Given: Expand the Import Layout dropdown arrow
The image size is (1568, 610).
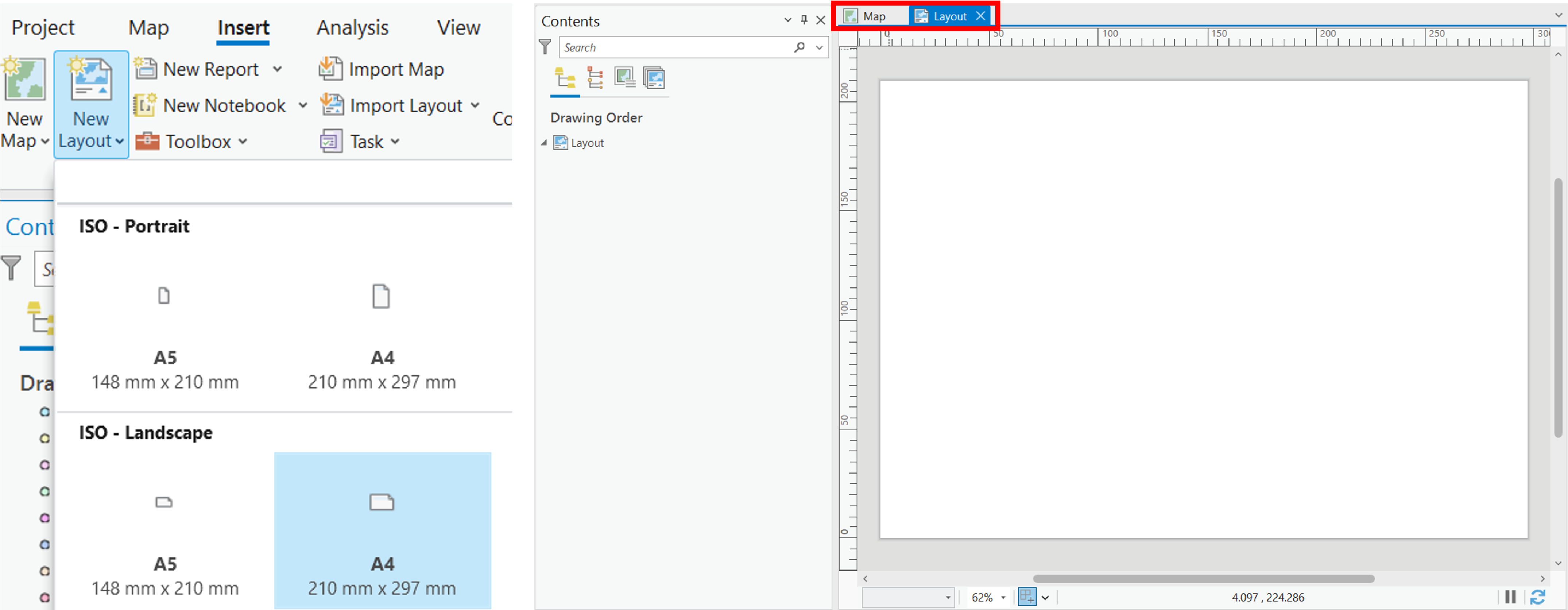Looking at the screenshot, I should (475, 105).
